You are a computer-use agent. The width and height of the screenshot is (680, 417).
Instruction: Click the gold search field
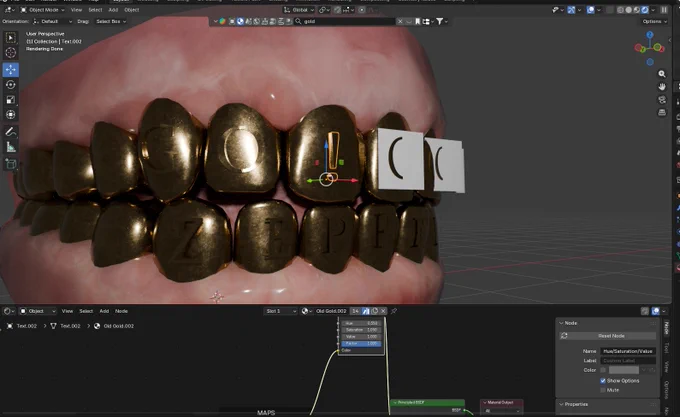coord(346,21)
